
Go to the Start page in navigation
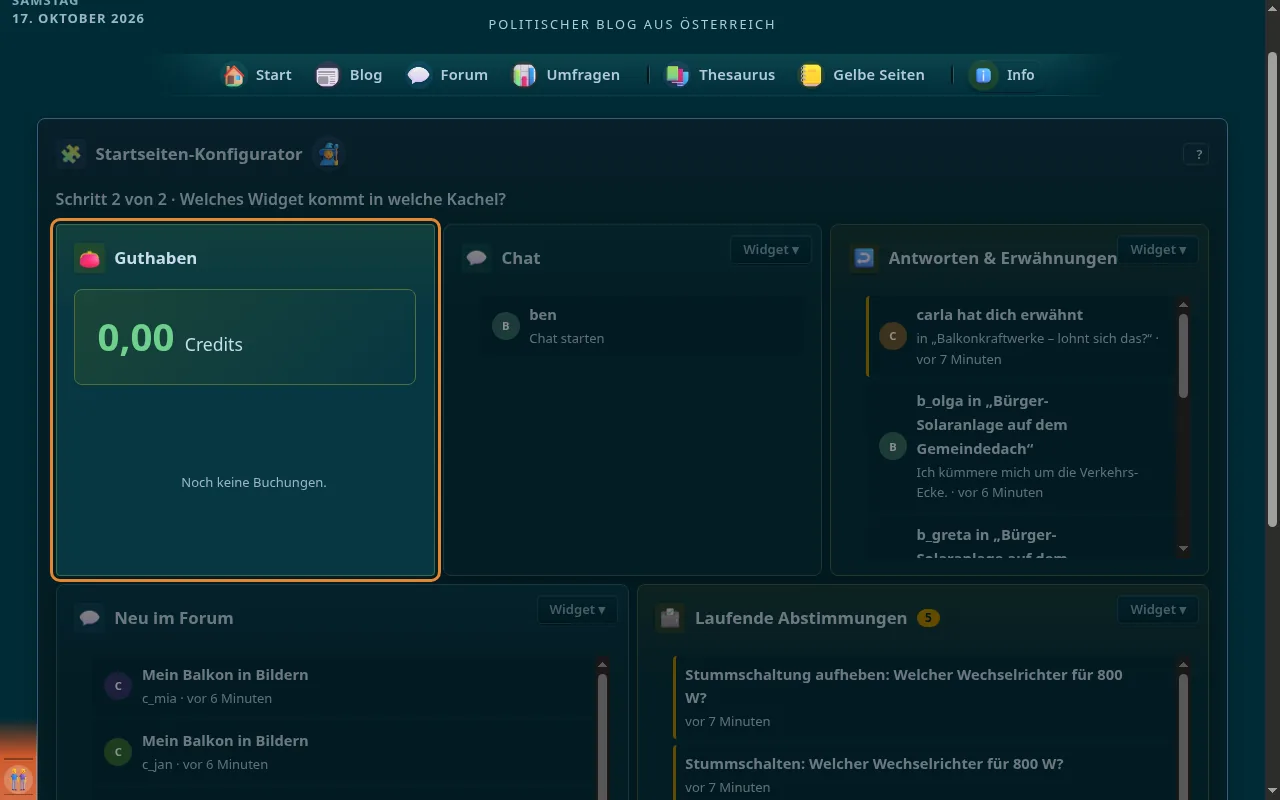click(x=258, y=75)
